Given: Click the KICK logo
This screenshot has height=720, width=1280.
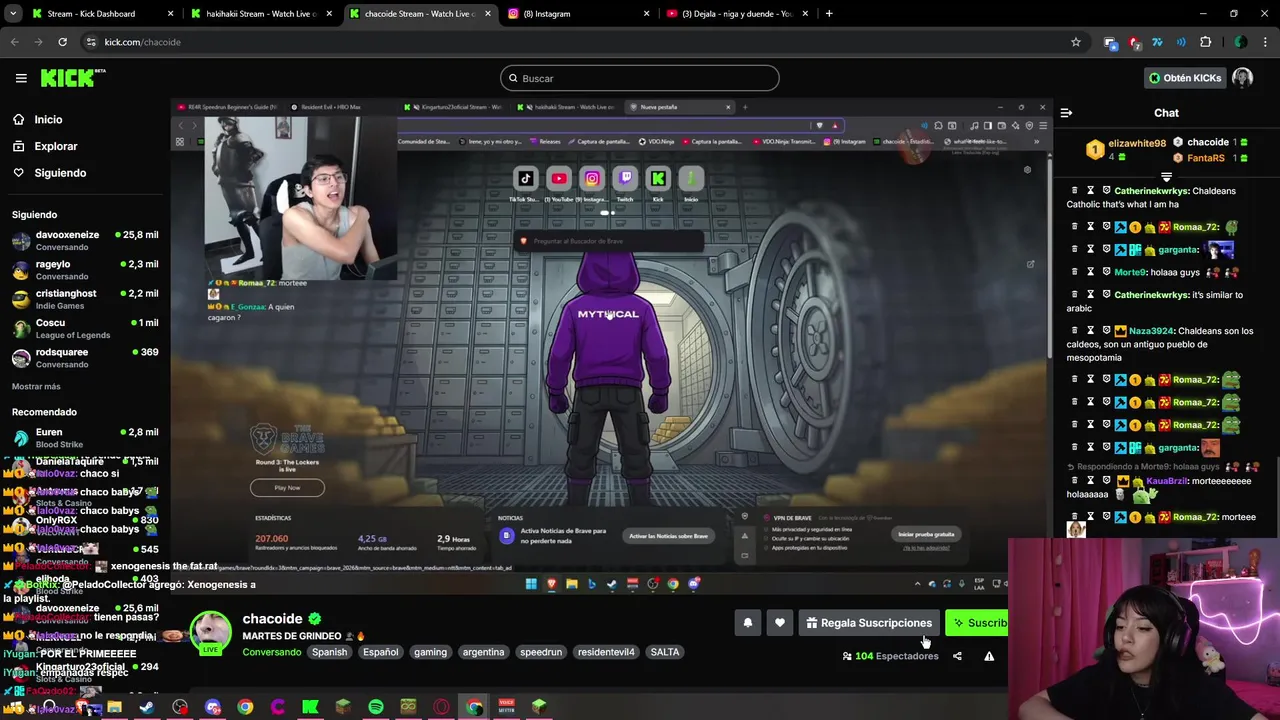Looking at the screenshot, I should tap(72, 78).
